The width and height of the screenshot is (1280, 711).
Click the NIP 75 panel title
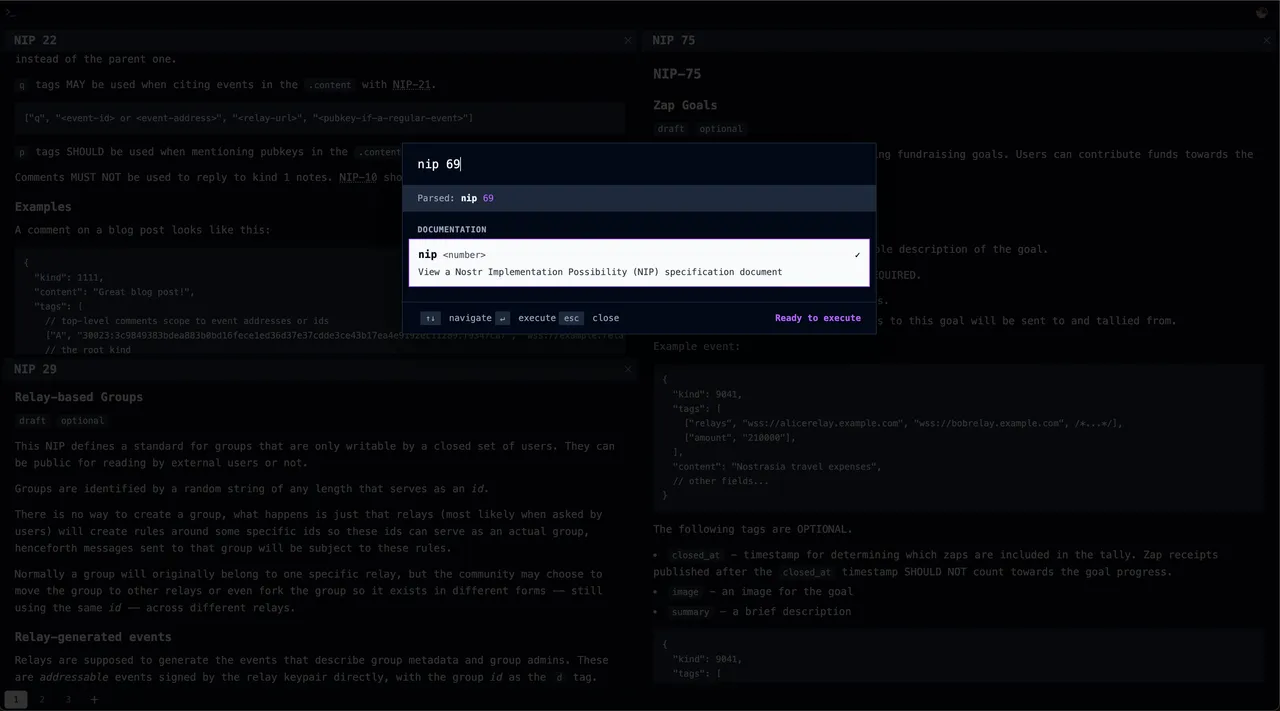(x=673, y=41)
